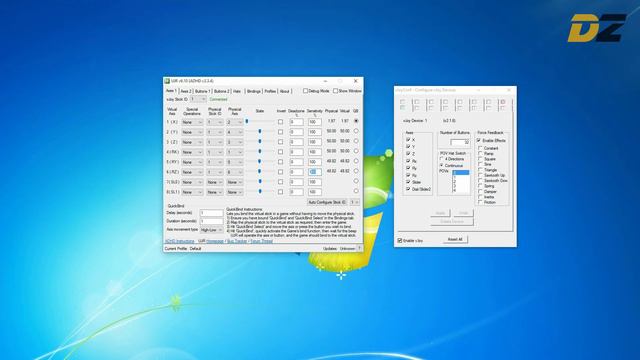Screen dimensions: 640x360
Task: Tick the Show Window checkbox
Action: [x=335, y=91]
